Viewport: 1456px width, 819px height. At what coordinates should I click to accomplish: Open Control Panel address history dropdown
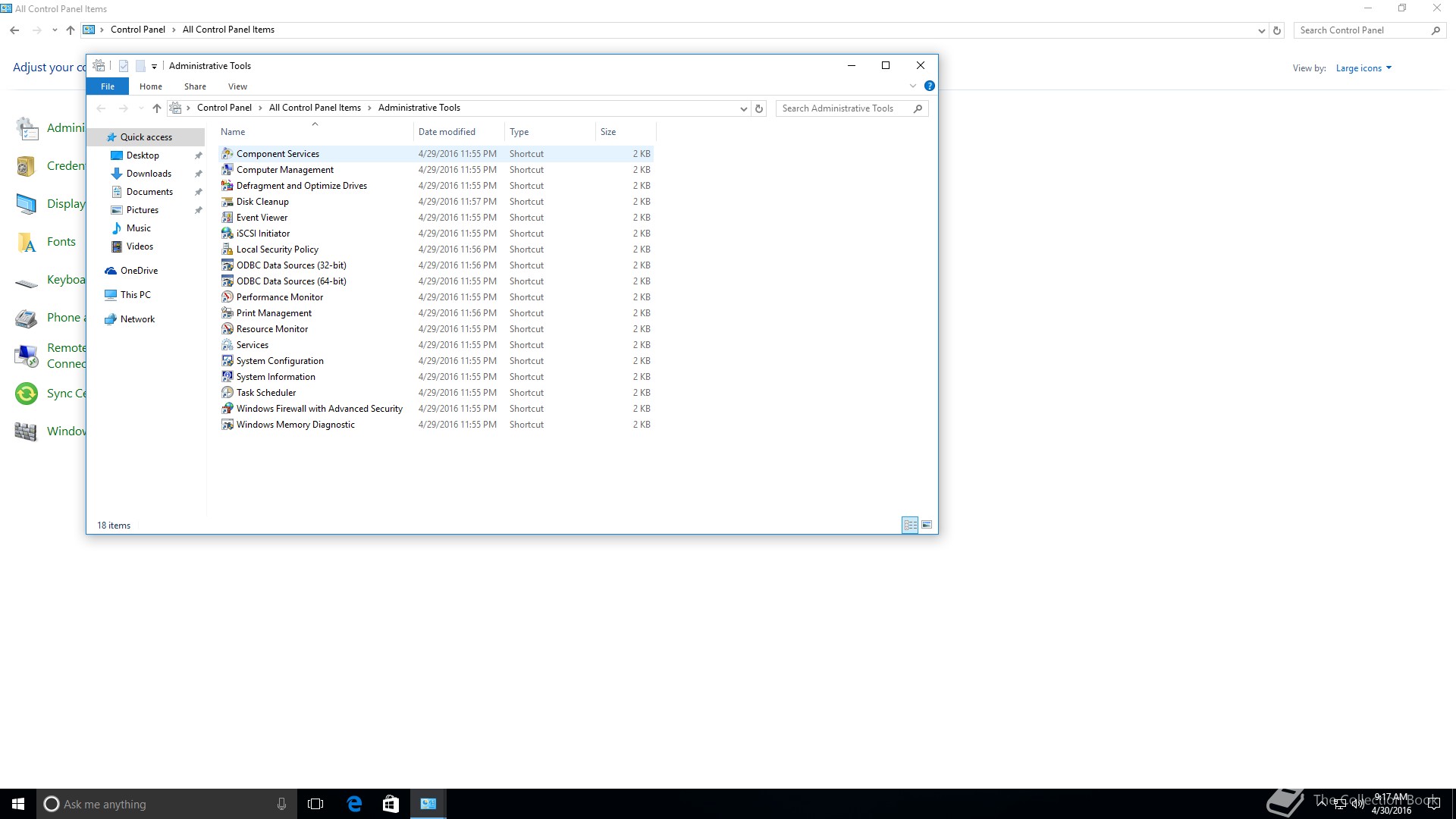pos(1261,30)
